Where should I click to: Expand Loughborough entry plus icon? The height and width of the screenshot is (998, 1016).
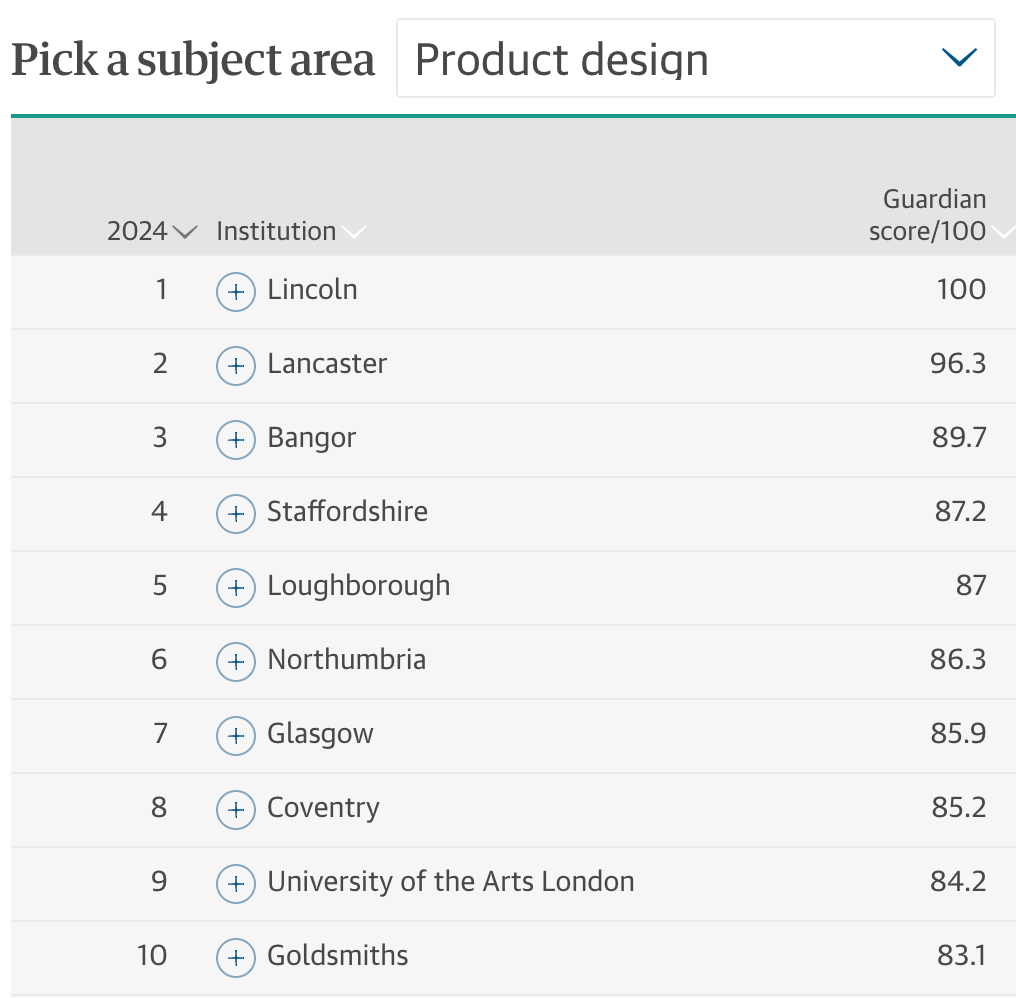235,587
